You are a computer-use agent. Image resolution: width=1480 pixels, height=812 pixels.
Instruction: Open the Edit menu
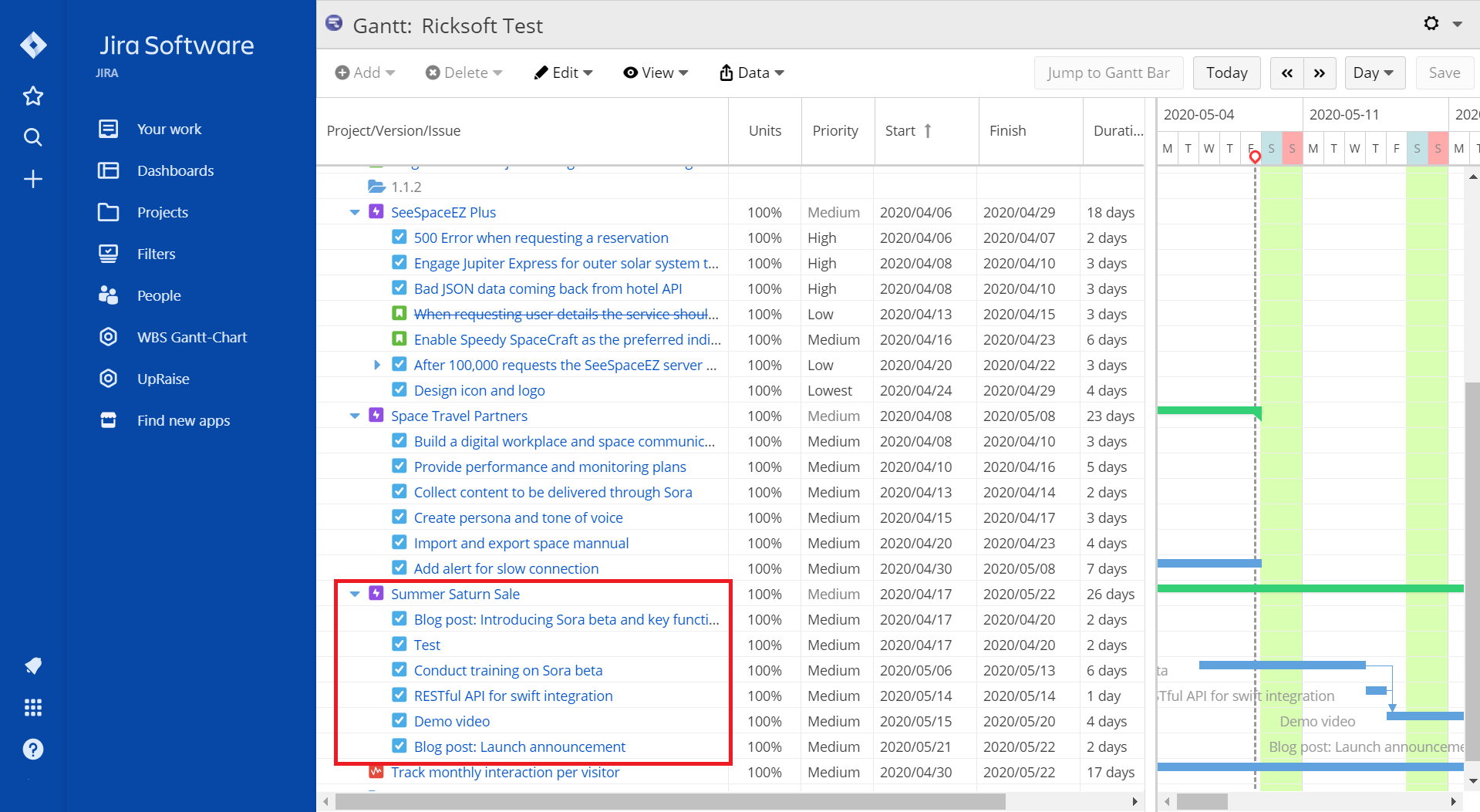[x=564, y=72]
